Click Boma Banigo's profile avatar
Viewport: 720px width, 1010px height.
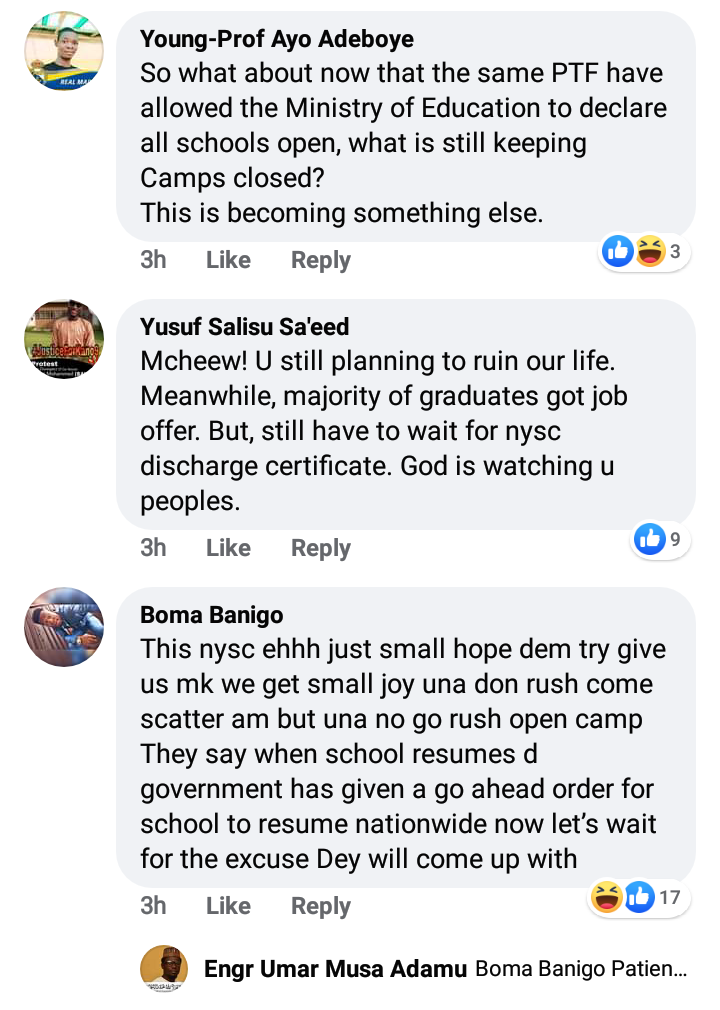(64, 627)
